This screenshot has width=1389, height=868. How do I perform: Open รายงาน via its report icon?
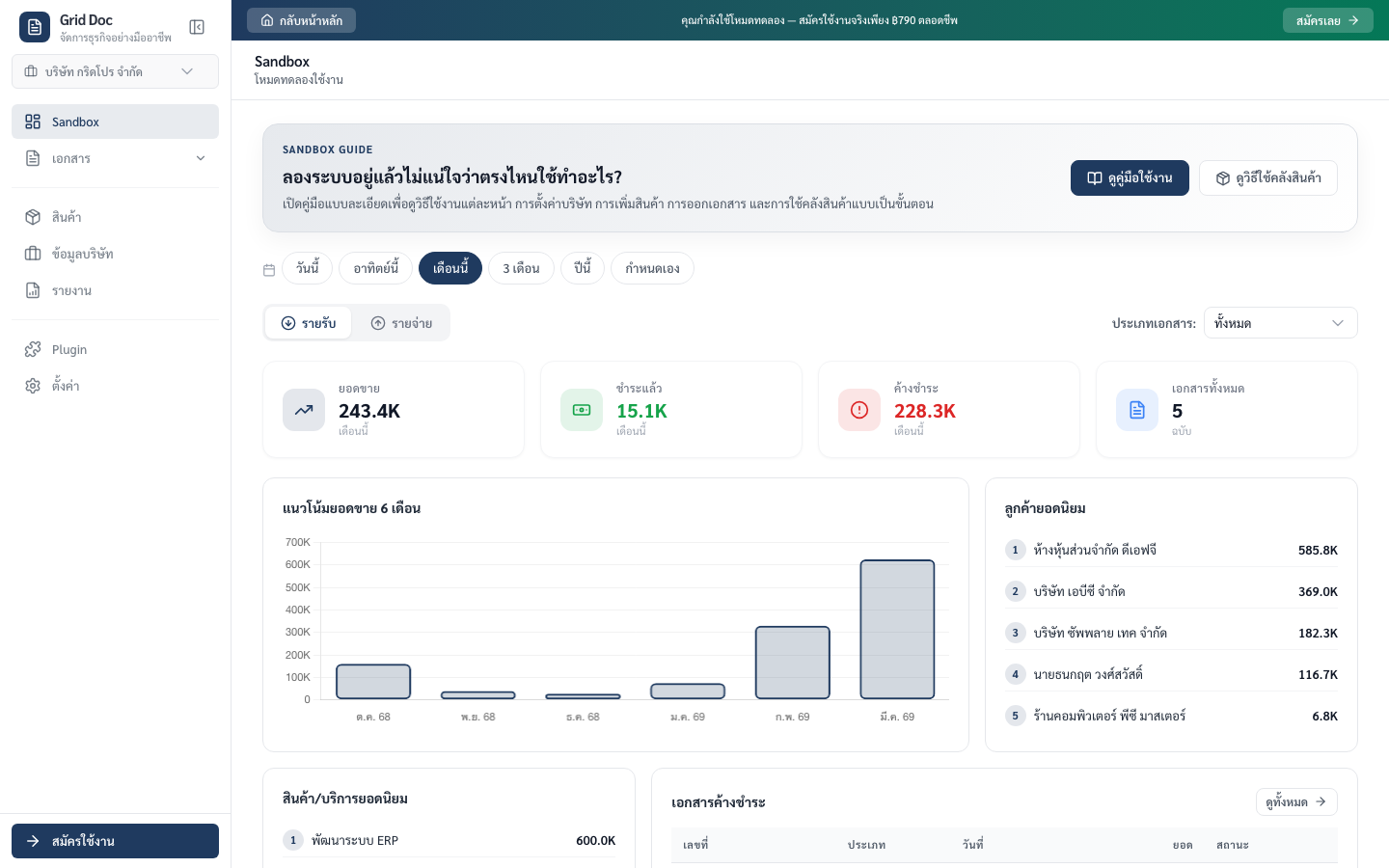click(x=33, y=290)
